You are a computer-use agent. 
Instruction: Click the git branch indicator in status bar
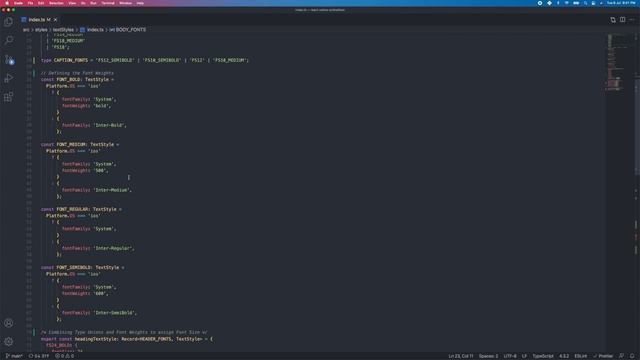click(x=14, y=356)
